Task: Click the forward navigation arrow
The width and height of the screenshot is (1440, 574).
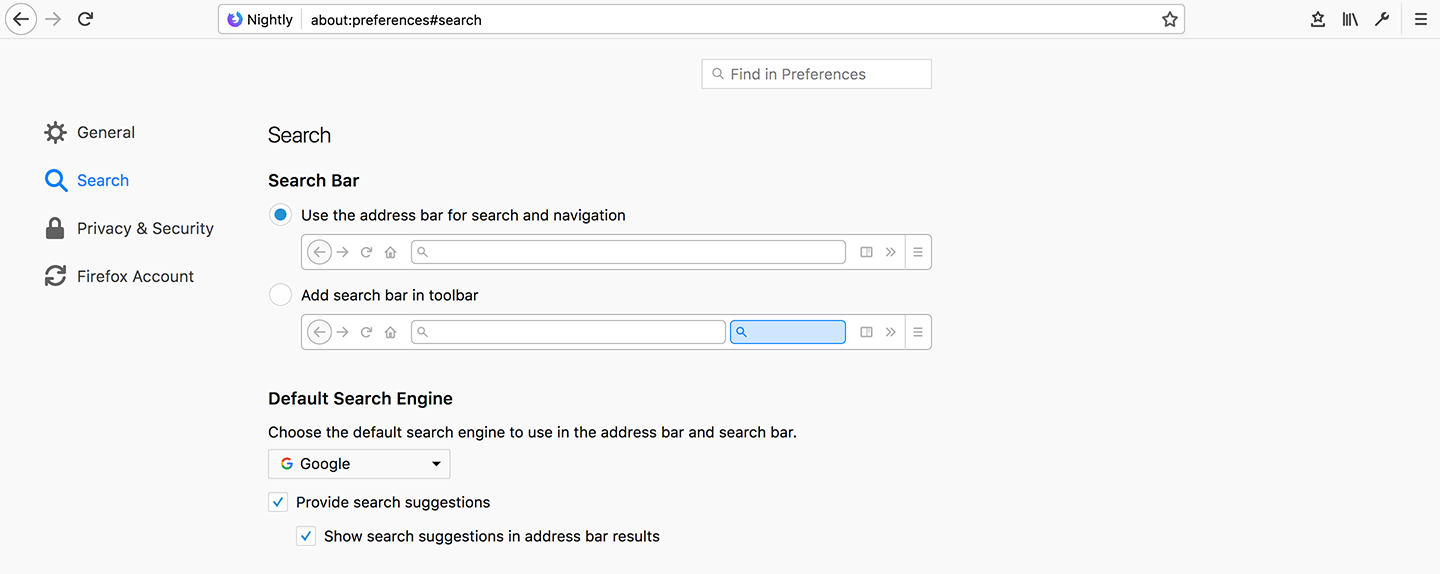Action: click(54, 19)
